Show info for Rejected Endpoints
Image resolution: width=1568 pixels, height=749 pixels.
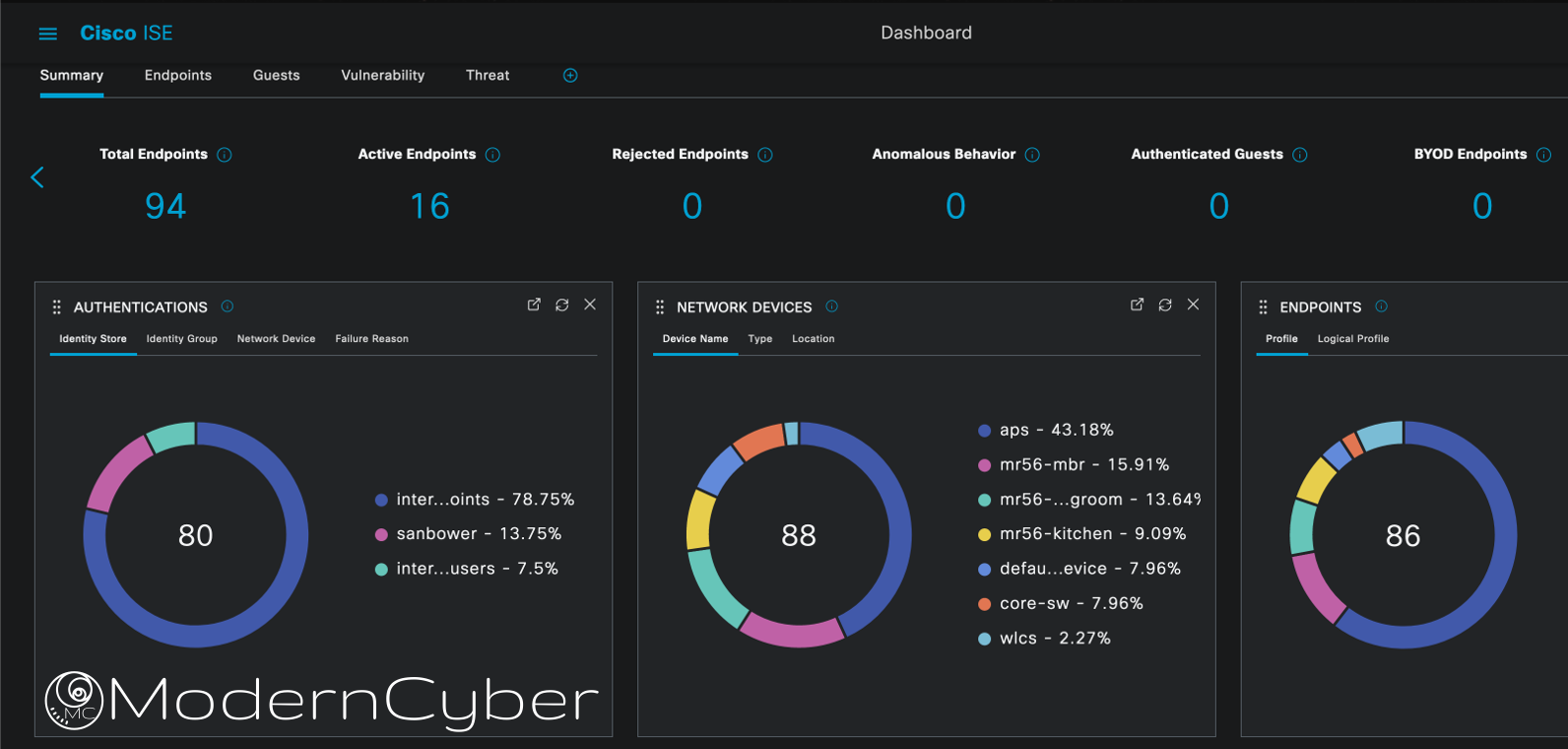click(765, 155)
